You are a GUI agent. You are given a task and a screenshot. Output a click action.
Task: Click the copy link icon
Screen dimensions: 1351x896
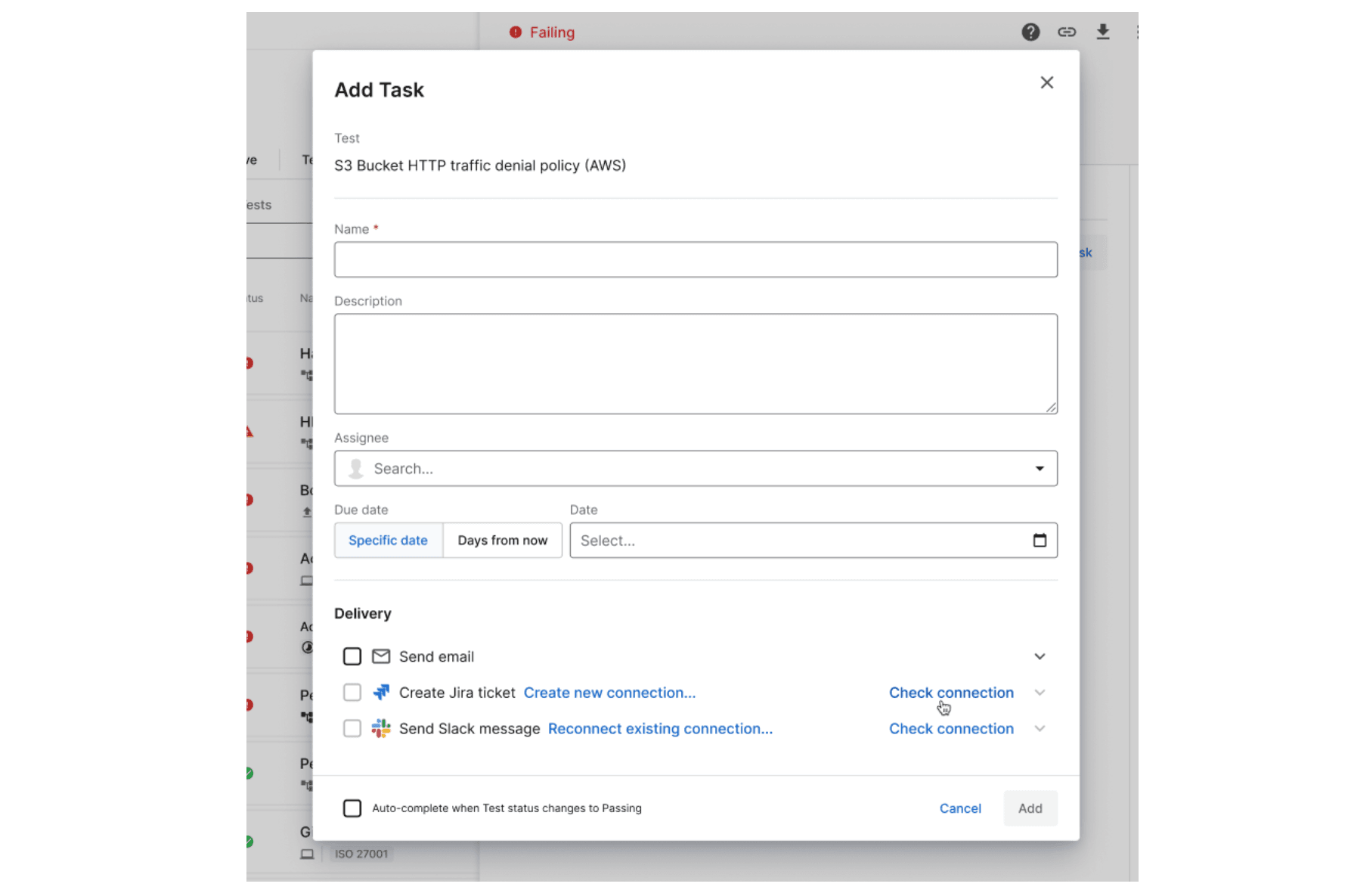[1067, 33]
